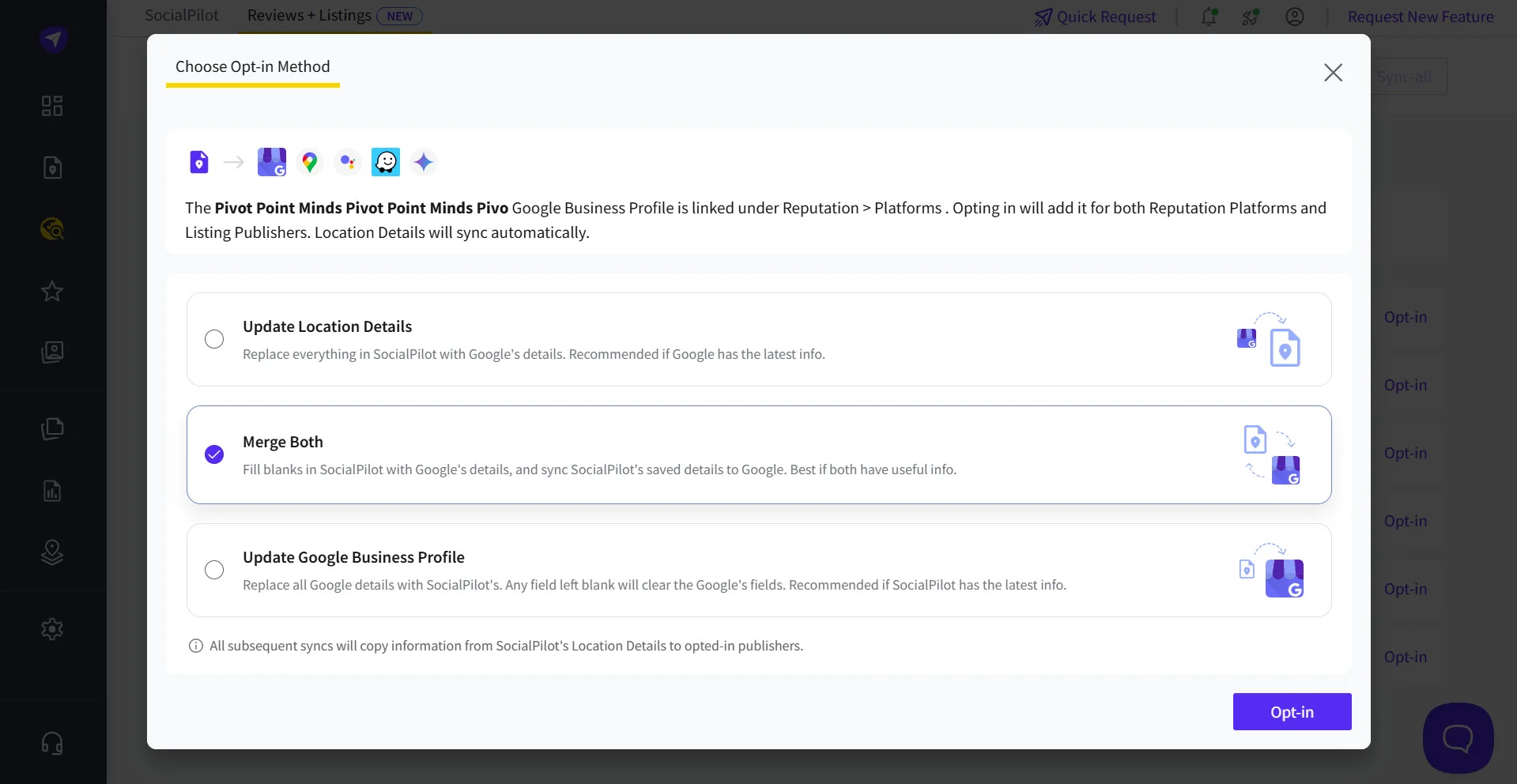The height and width of the screenshot is (784, 1517).
Task: Click the Google Business Profile store icon
Action: tap(272, 162)
